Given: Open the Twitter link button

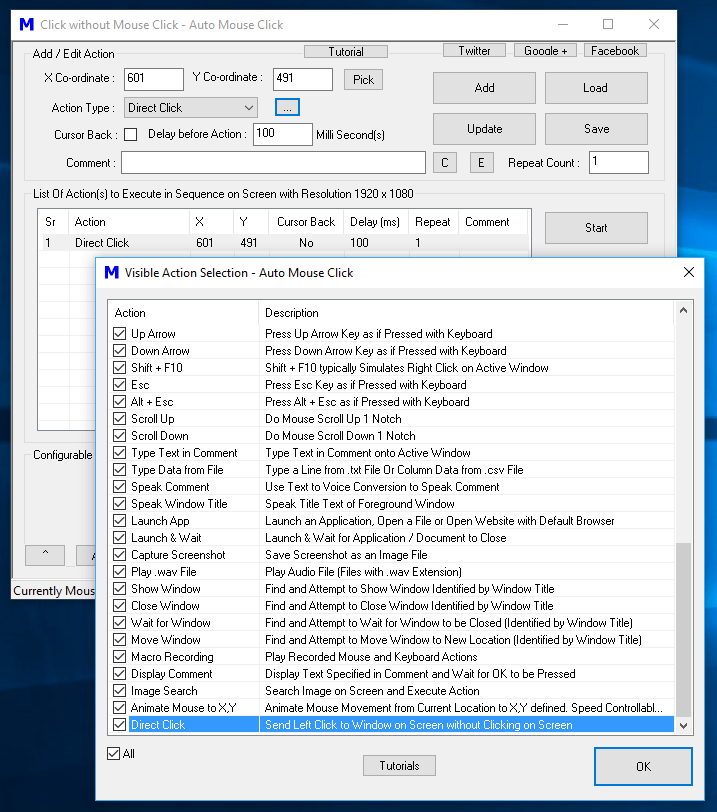Looking at the screenshot, I should coord(474,50).
